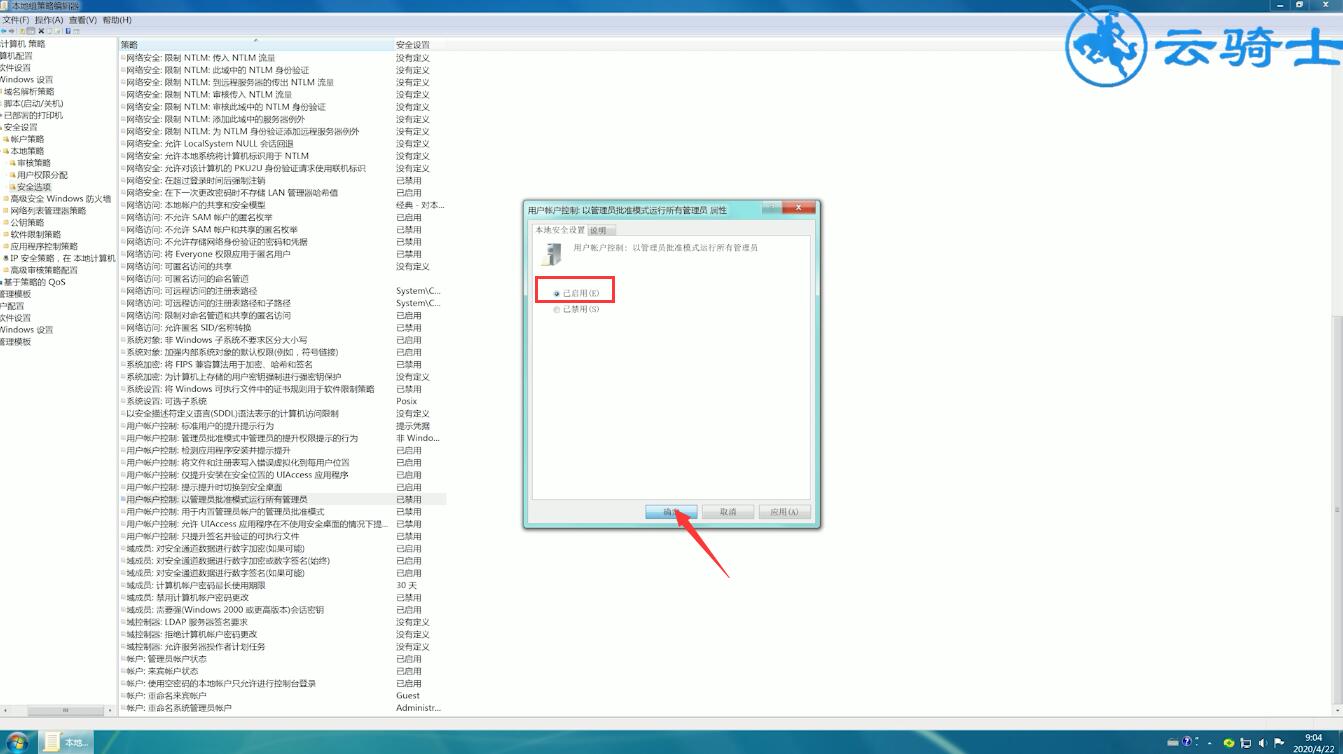Select the 已启用(E) radio button
The height and width of the screenshot is (754, 1343).
point(557,293)
